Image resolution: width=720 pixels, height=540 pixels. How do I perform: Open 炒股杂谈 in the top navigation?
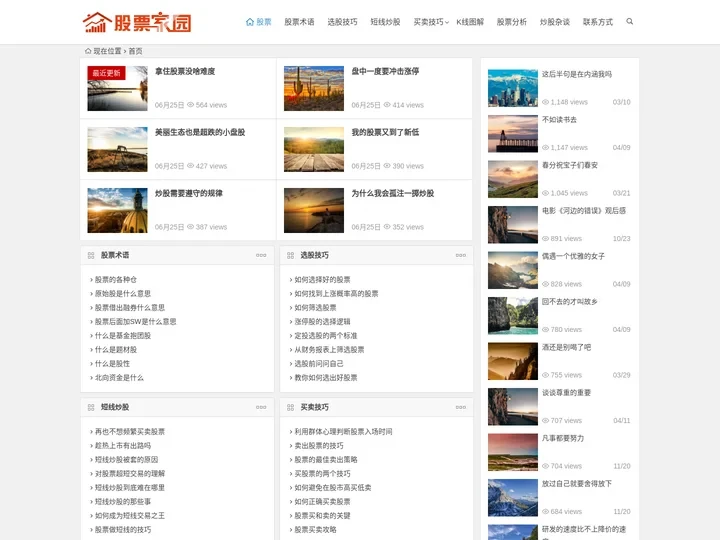point(555,22)
